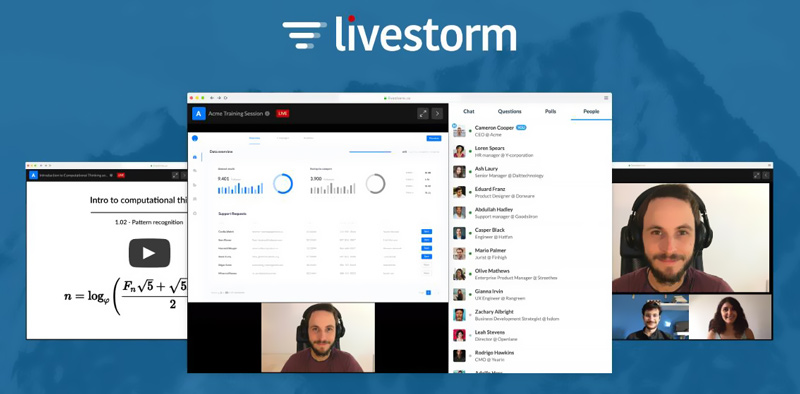The width and height of the screenshot is (800, 394).
Task: Select Loren Spears in the people list
Action: click(x=530, y=152)
